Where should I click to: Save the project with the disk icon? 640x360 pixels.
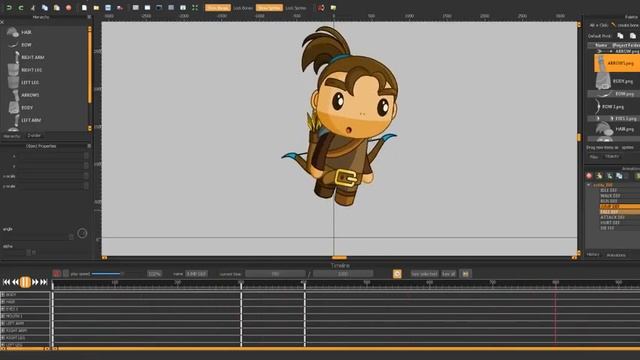click(x=108, y=8)
